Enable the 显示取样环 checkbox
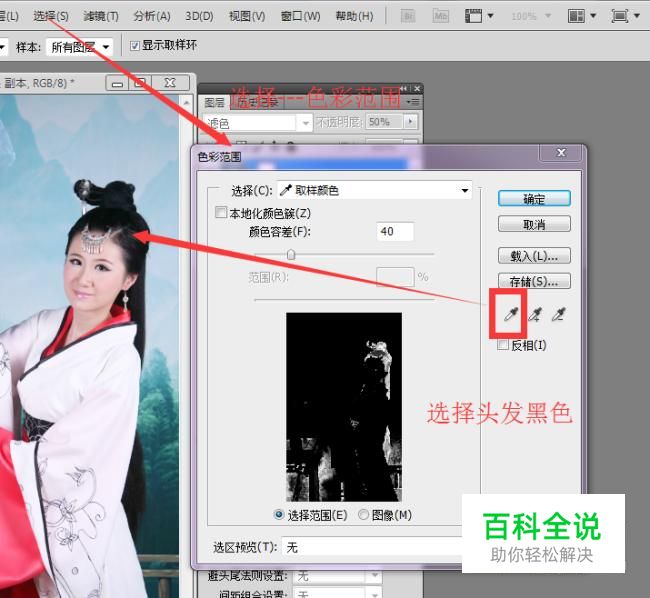The width and height of the screenshot is (650, 598). click(x=134, y=46)
